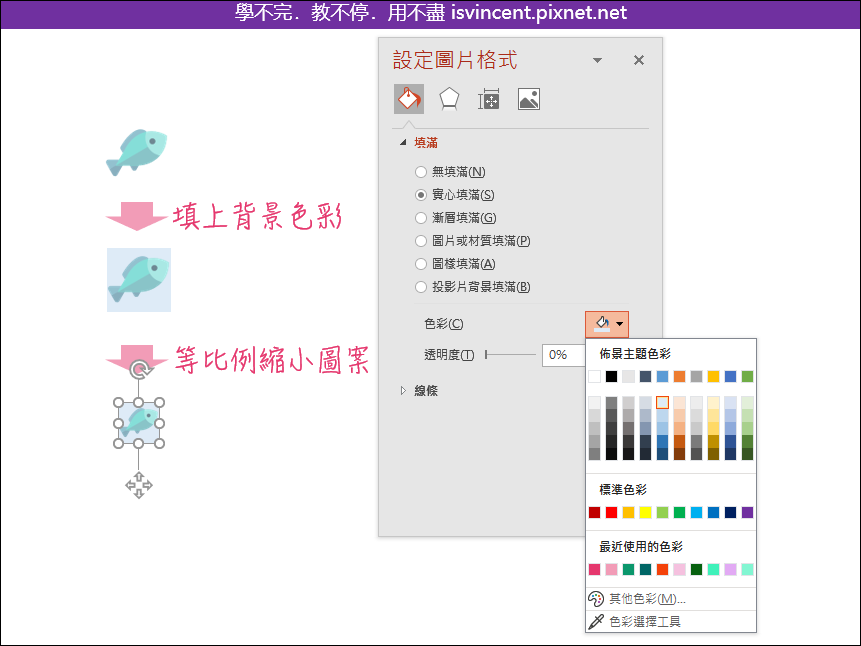
Task: Open the Size & Properties tab icon
Action: tap(488, 99)
